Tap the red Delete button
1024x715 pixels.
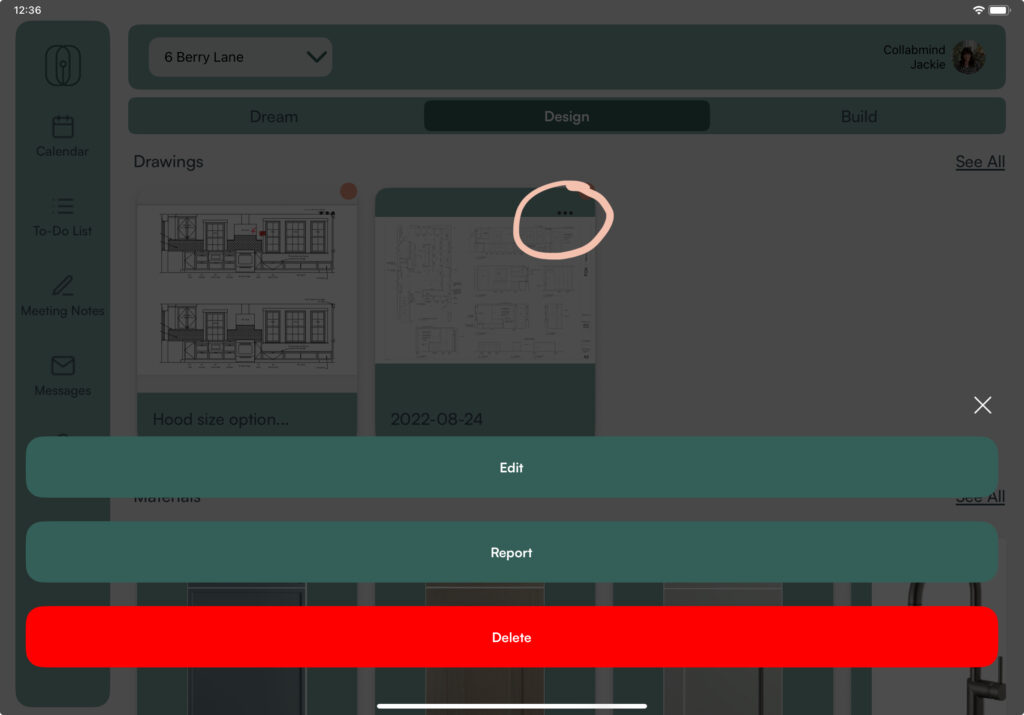point(511,637)
